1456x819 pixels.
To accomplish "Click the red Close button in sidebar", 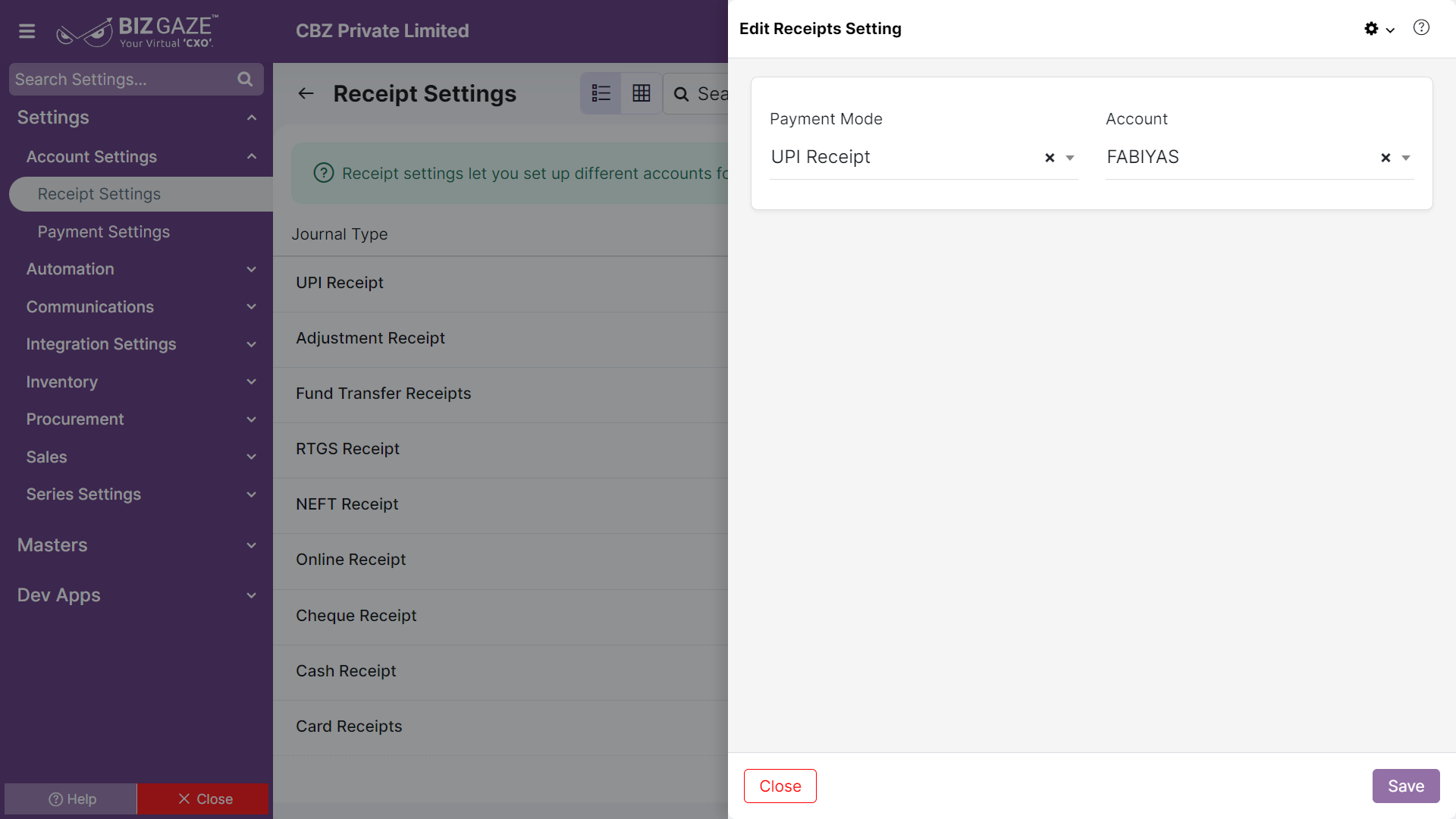I will coord(203,799).
